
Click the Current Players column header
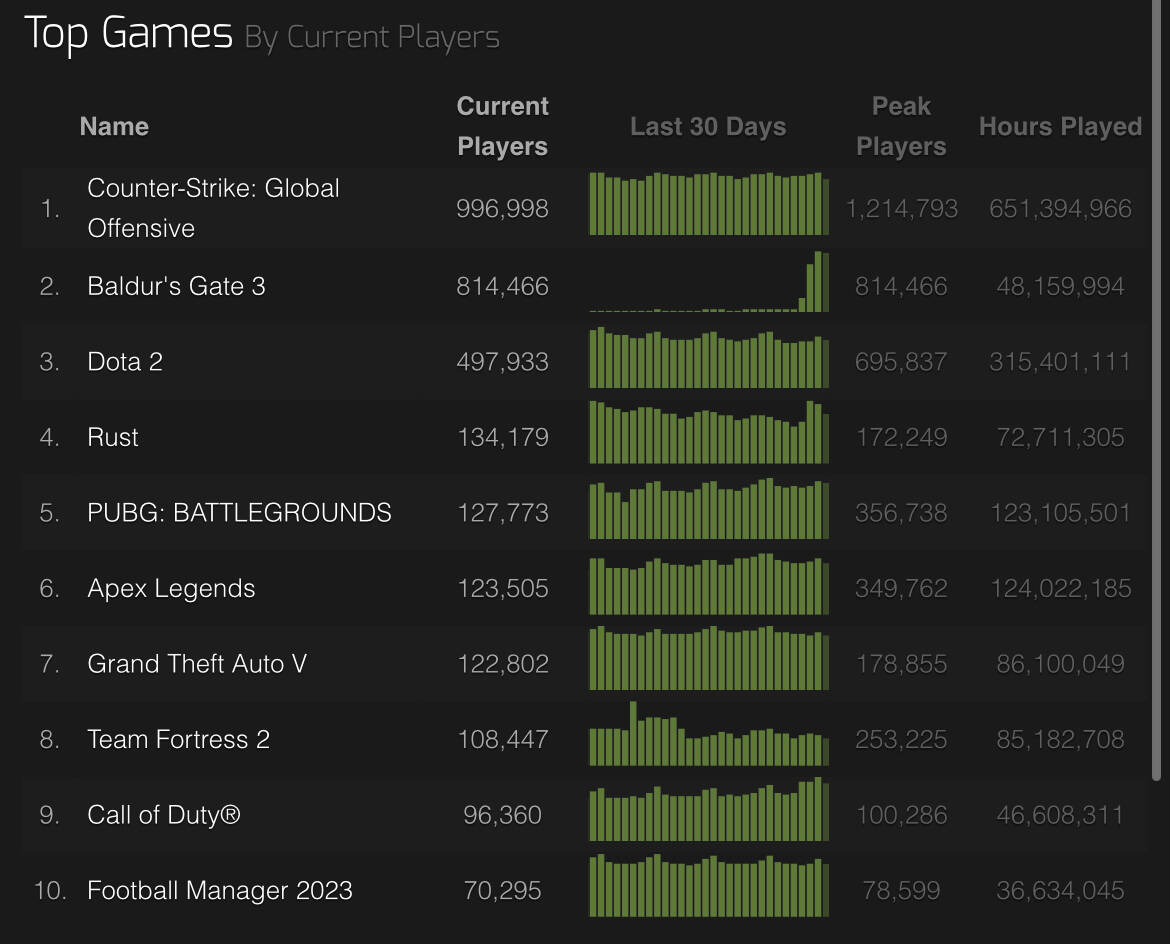tap(502, 126)
